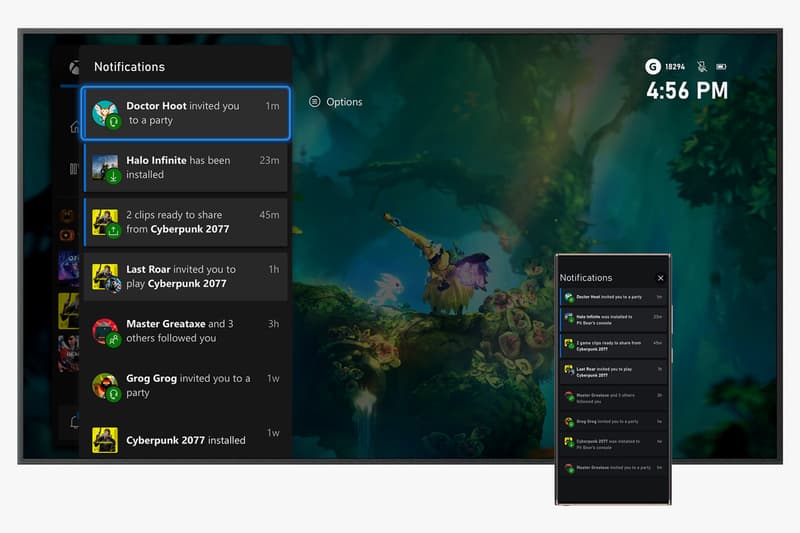Click the notification bell icon in guide

[x=74, y=423]
